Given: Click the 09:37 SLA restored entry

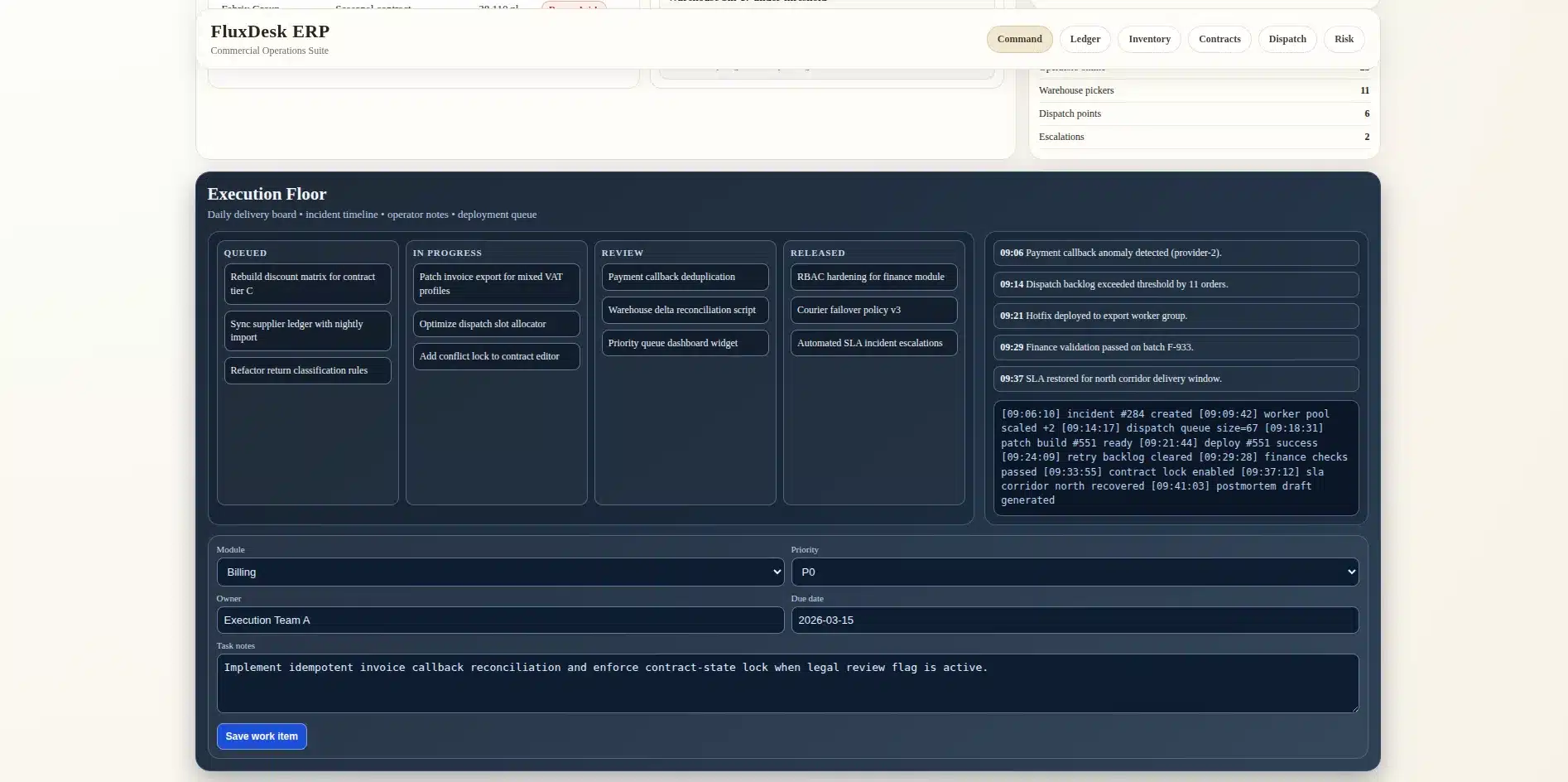Looking at the screenshot, I should (x=1176, y=379).
